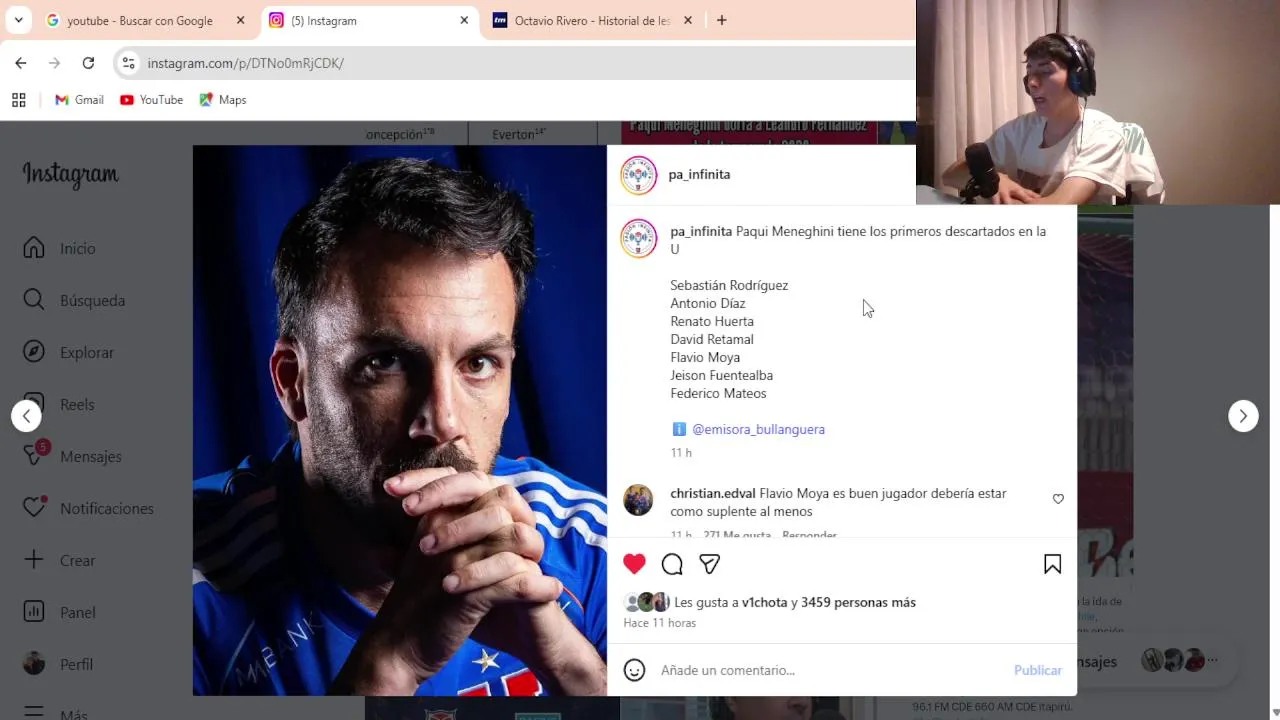
Task: Share post via paper plane icon
Action: (x=710, y=564)
